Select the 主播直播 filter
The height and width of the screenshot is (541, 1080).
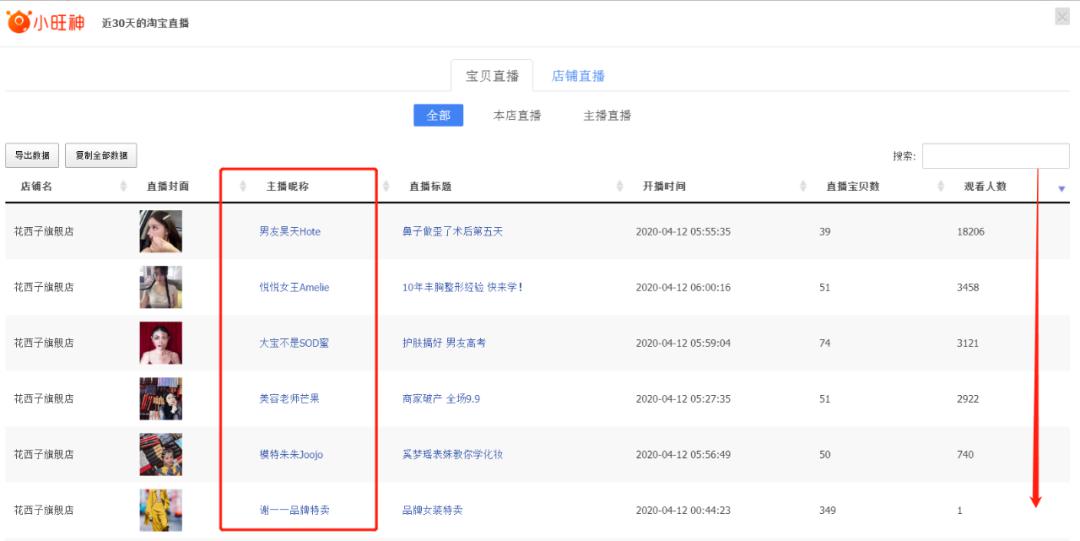click(607, 115)
